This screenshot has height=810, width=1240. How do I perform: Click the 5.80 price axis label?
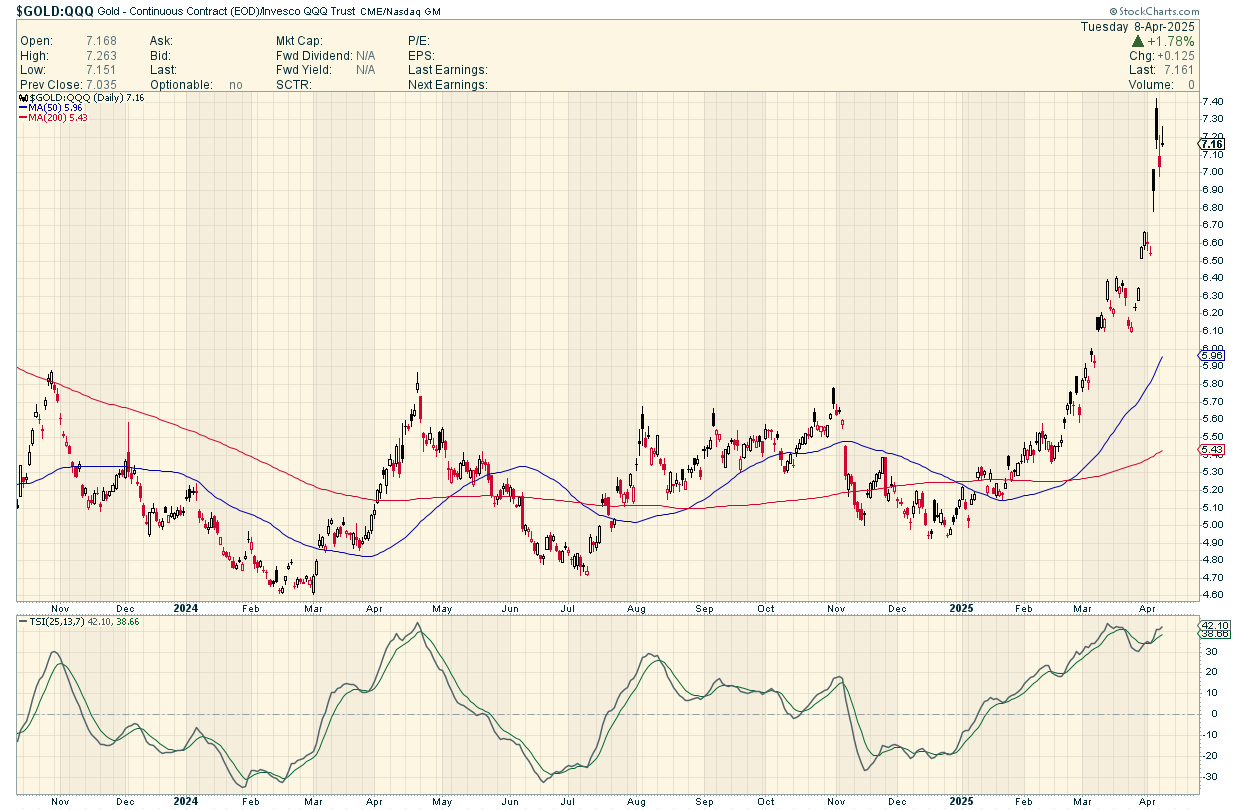coord(1212,383)
